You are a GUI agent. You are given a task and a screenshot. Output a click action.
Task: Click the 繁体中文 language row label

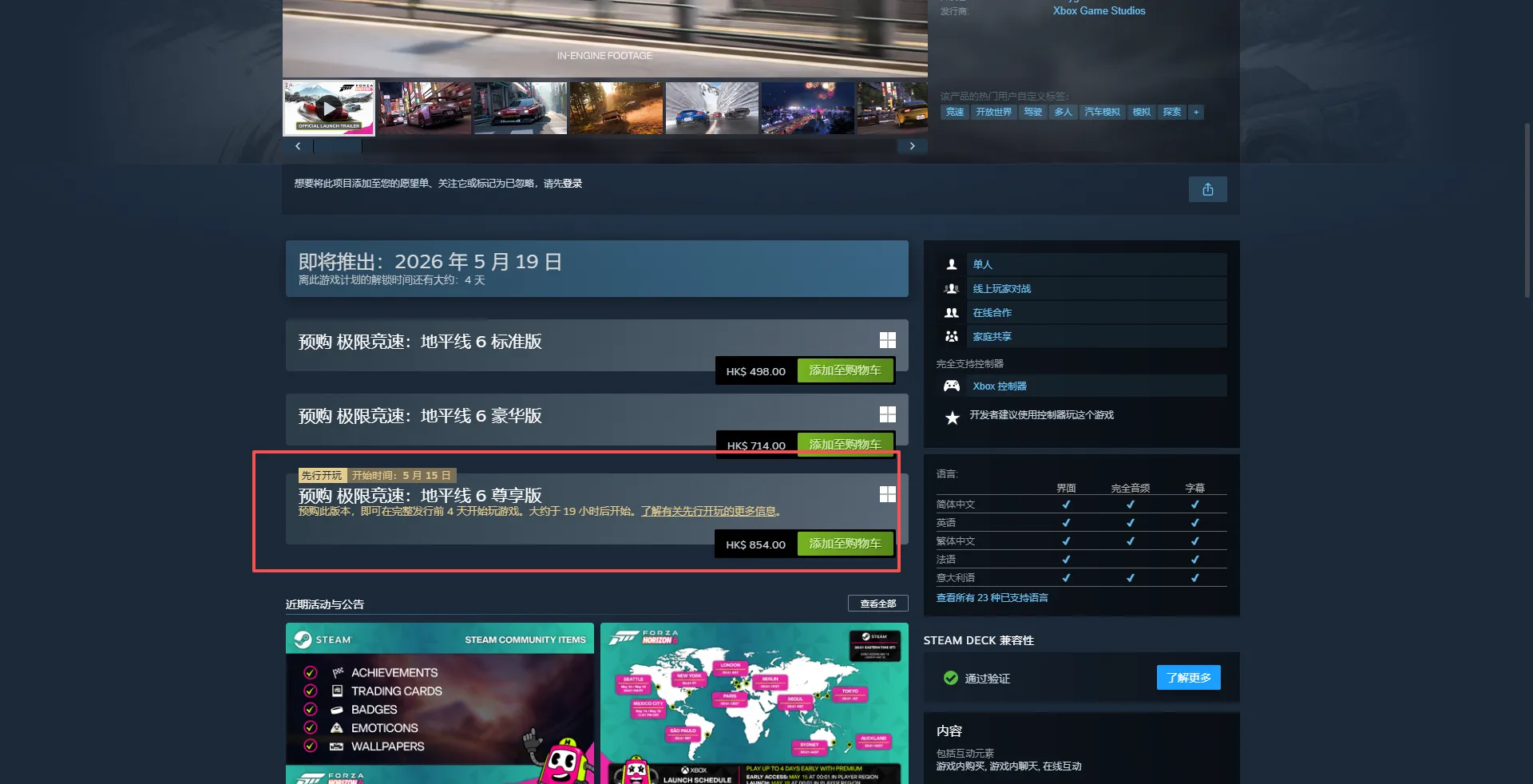coord(956,541)
